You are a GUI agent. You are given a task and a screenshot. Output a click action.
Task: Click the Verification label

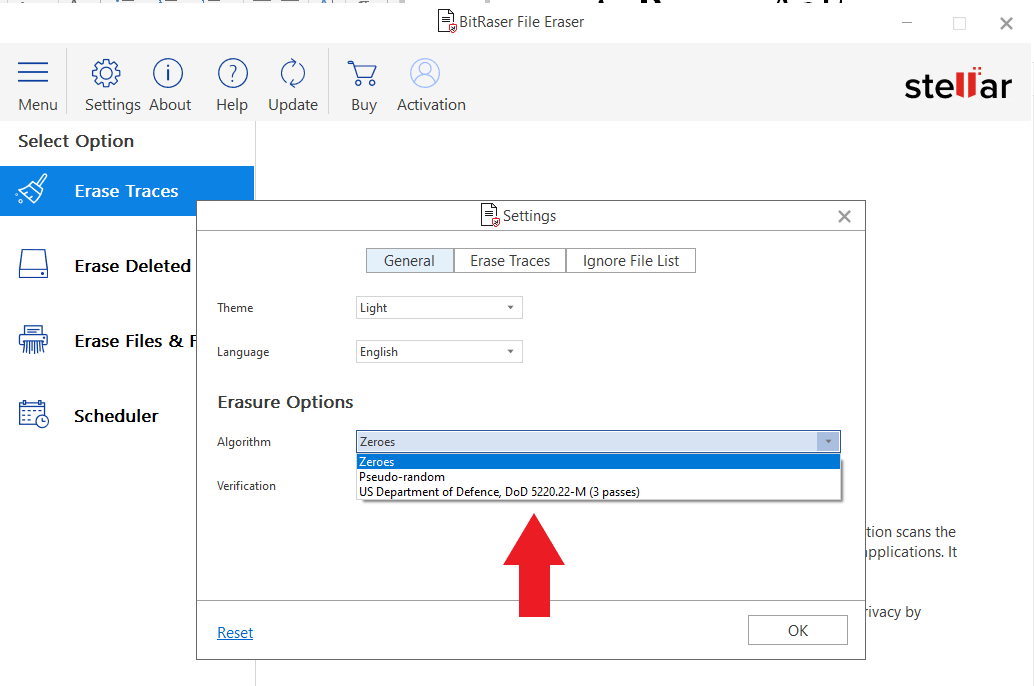point(247,485)
